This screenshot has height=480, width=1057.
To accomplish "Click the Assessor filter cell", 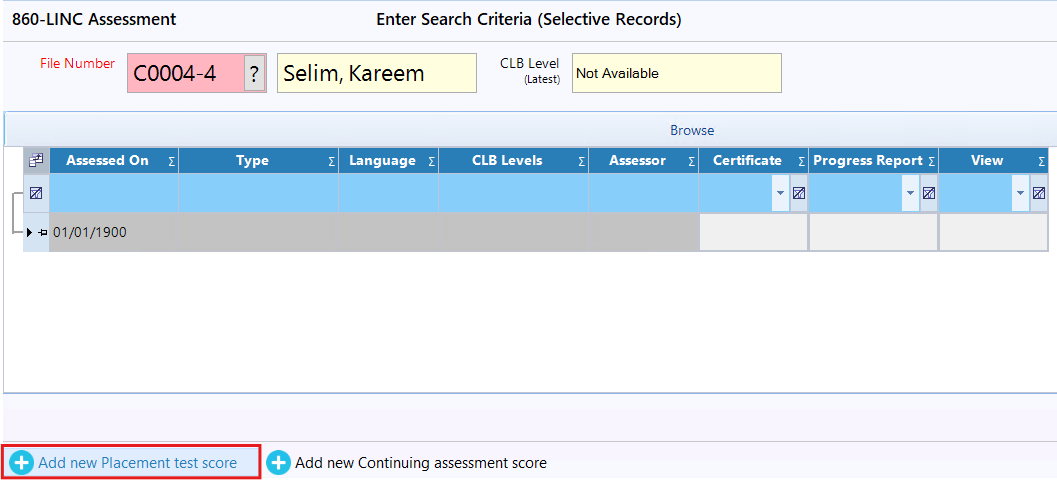I will point(643,193).
